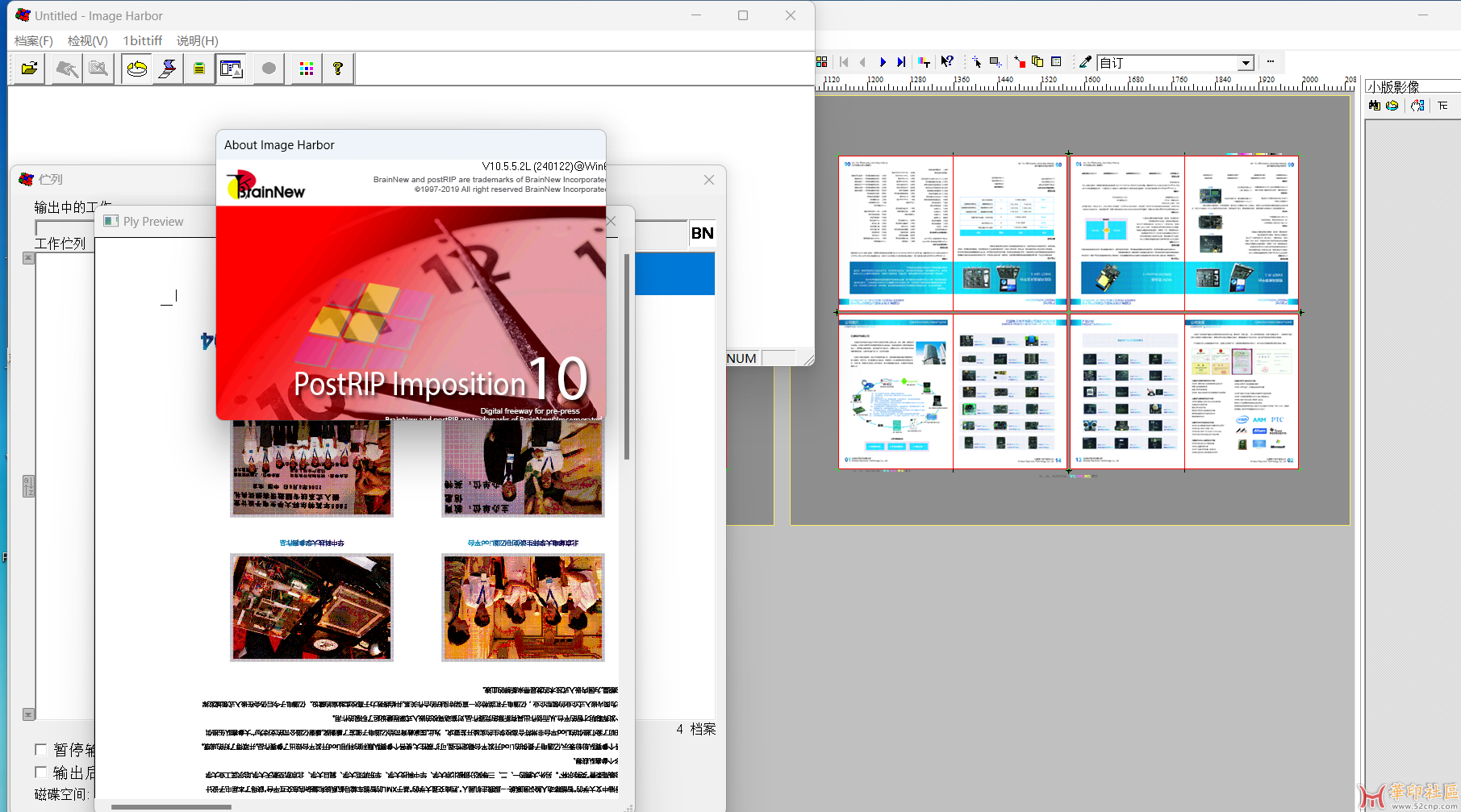Select the eyedropper tool icon

point(1086,61)
